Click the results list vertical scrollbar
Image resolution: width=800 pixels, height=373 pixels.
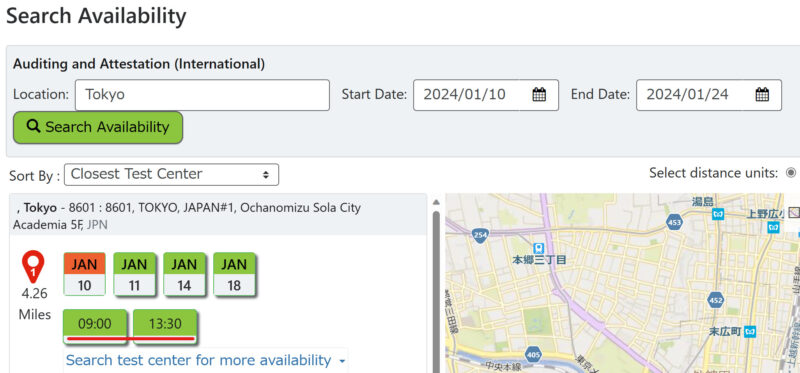click(436, 291)
